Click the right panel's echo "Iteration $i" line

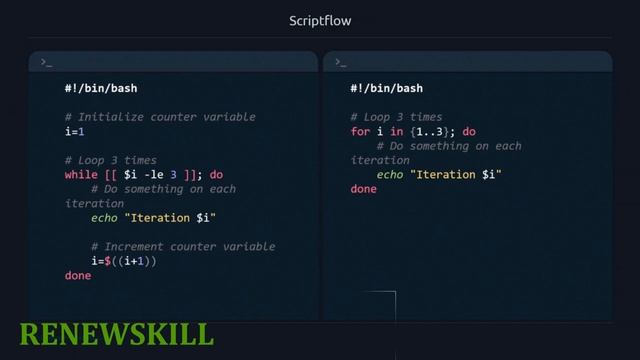(x=439, y=175)
